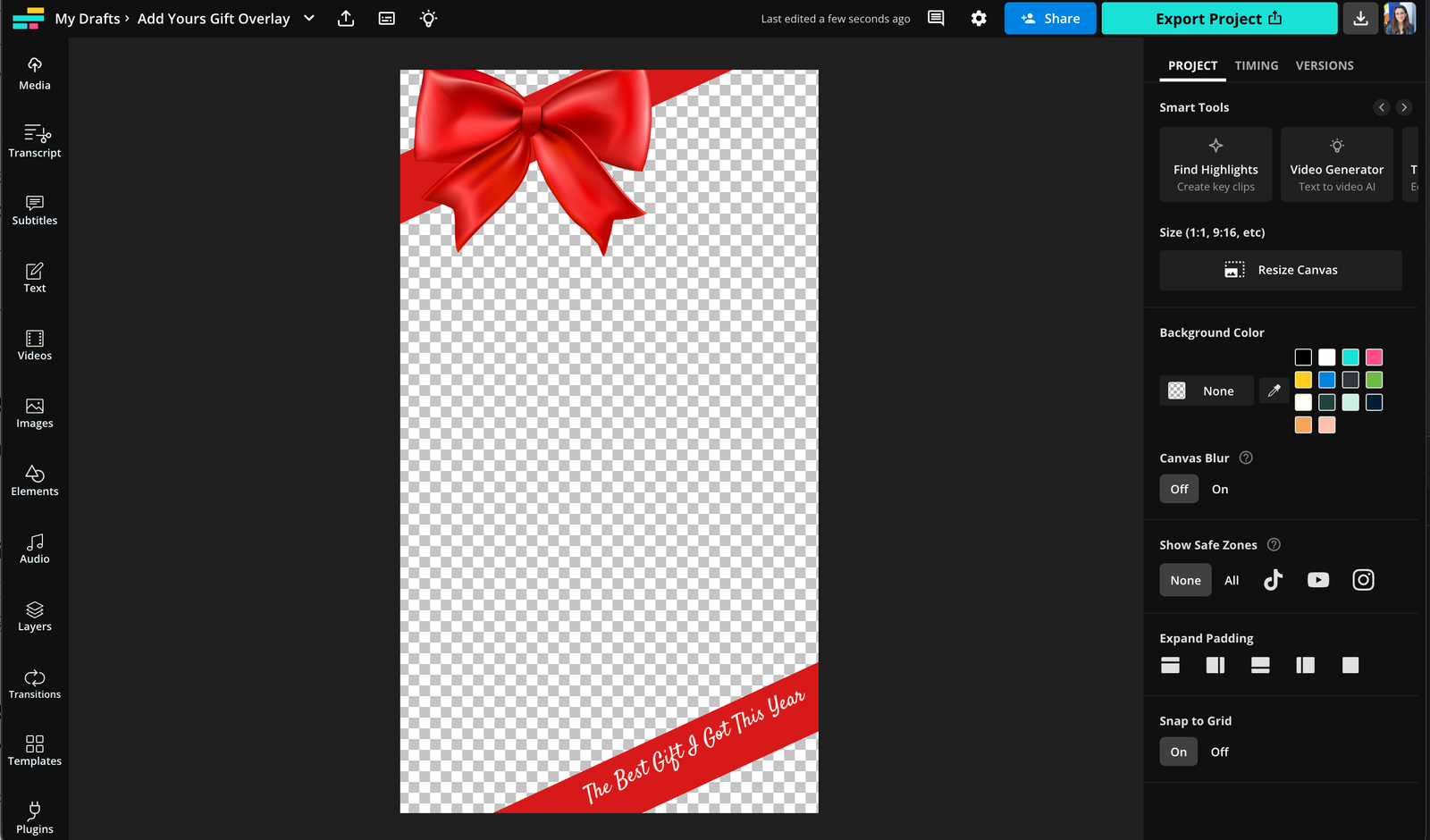Show the Layers panel
The height and width of the screenshot is (840, 1430).
[x=34, y=616]
